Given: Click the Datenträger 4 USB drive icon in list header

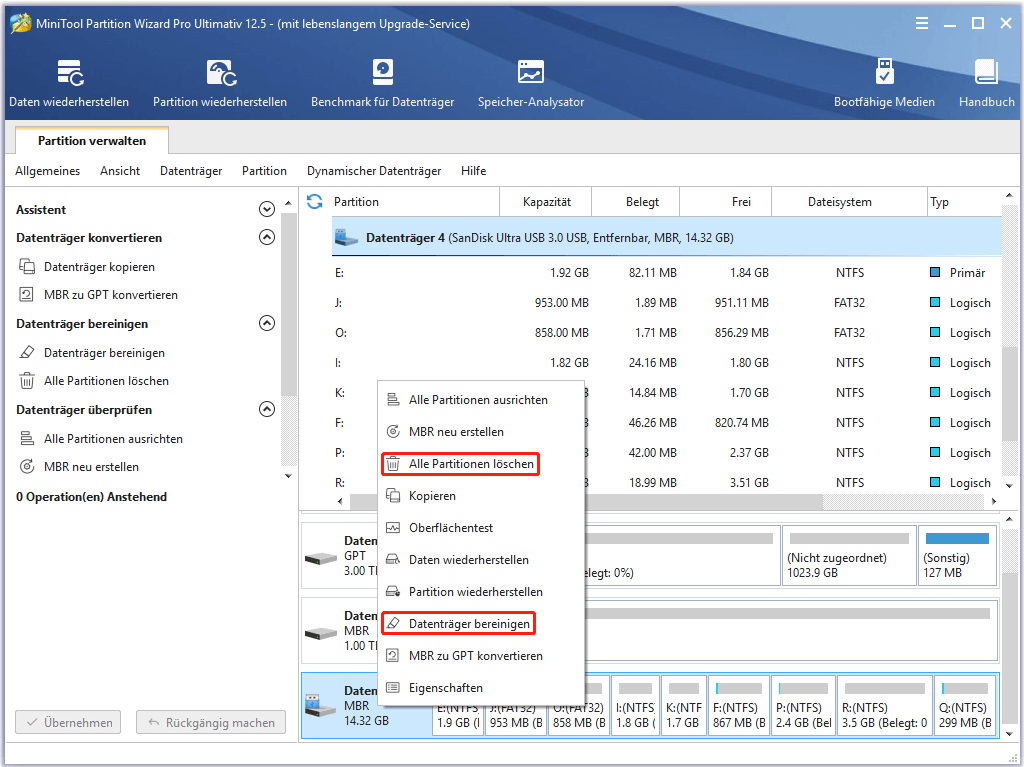Looking at the screenshot, I should (346, 238).
